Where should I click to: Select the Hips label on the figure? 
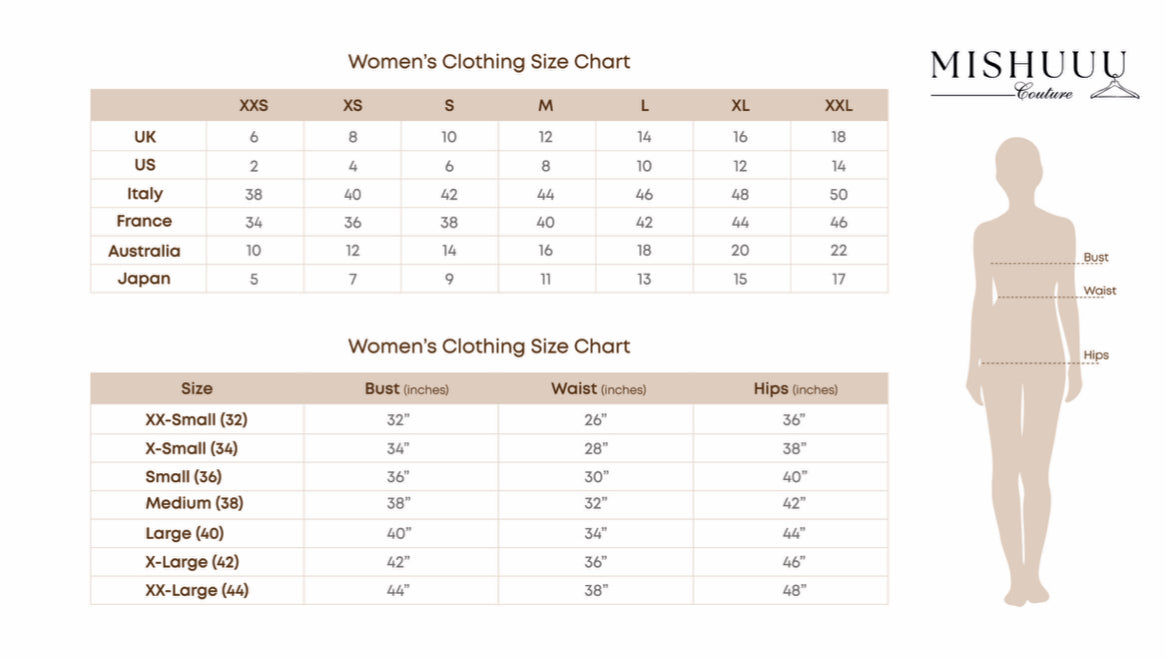pyautogui.click(x=1096, y=355)
